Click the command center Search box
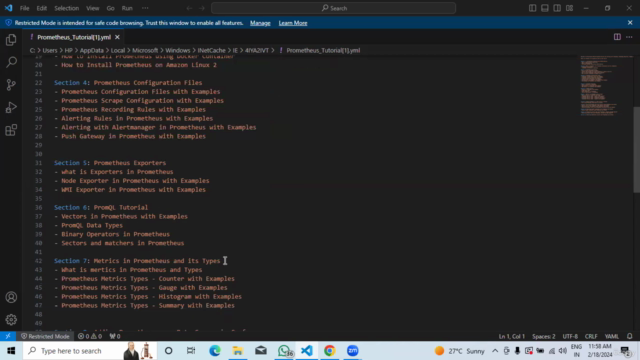The height and width of the screenshot is (360, 640). click(333, 8)
